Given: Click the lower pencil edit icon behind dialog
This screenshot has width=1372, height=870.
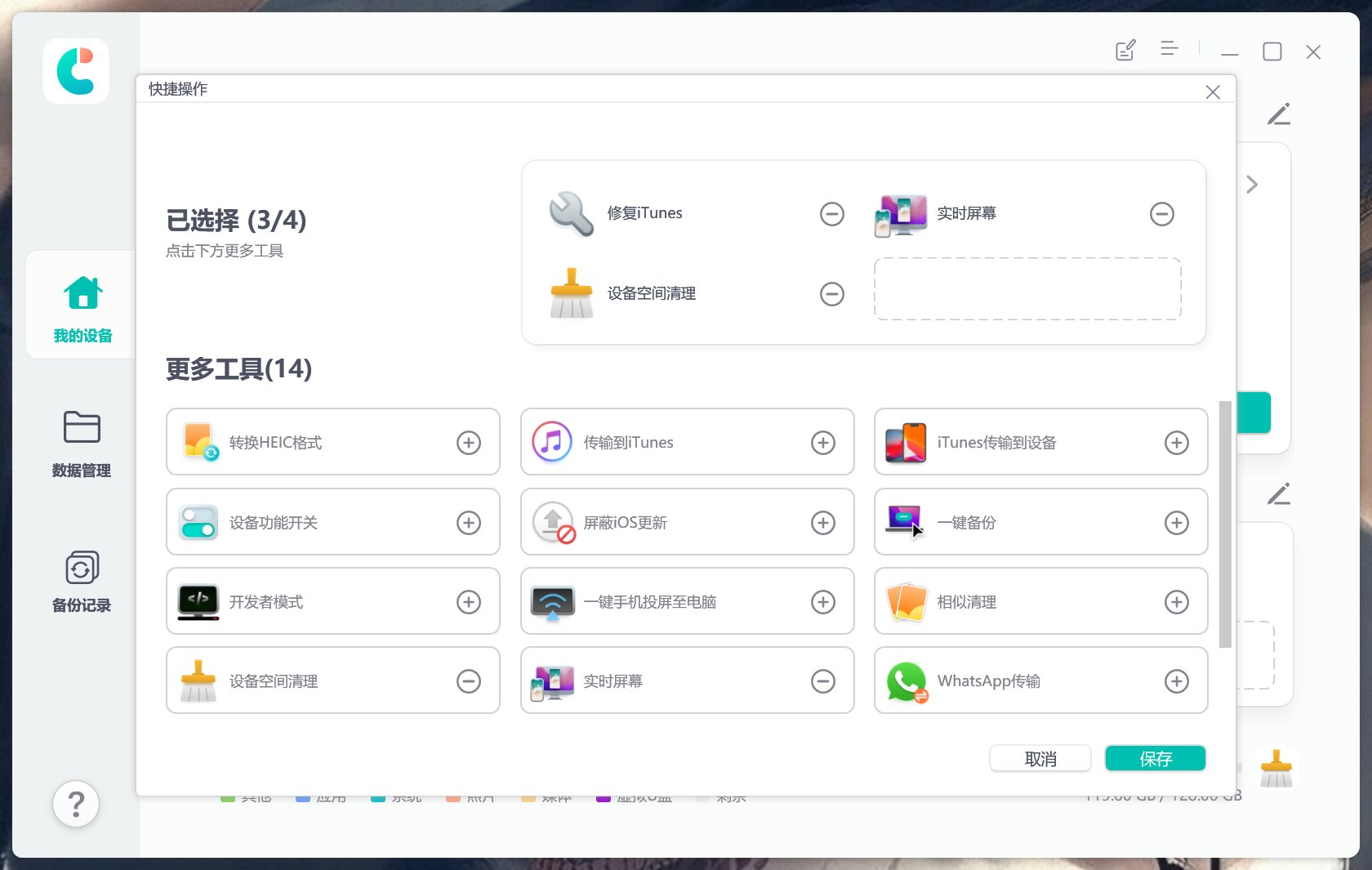Looking at the screenshot, I should (x=1279, y=494).
